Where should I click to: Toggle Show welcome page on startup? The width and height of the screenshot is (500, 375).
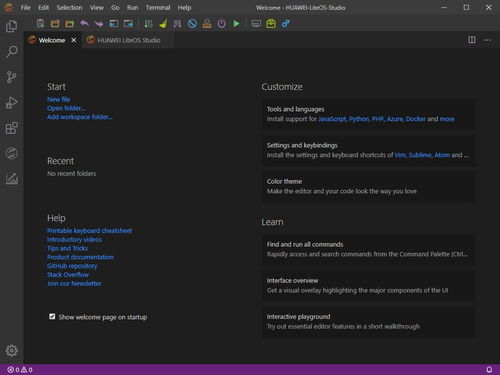52,316
